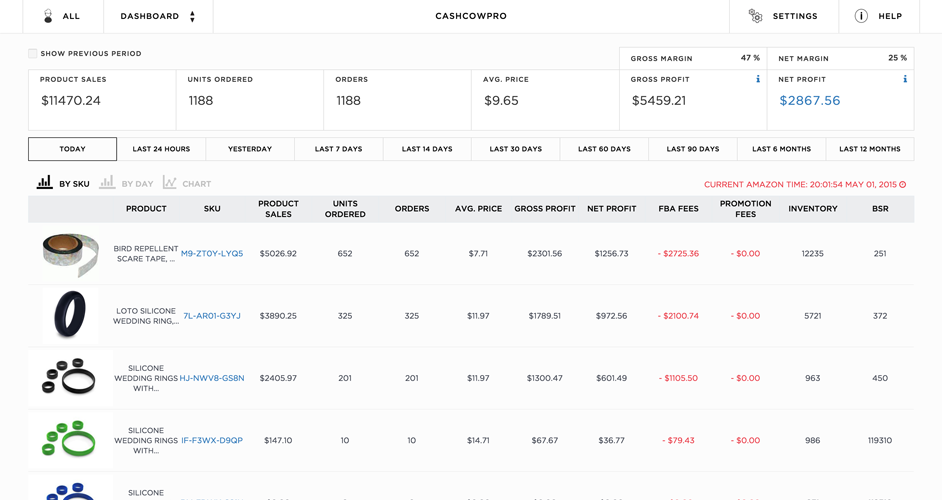This screenshot has width=942, height=500.
Task: Click the clock icon beside Amazon time
Action: point(902,184)
